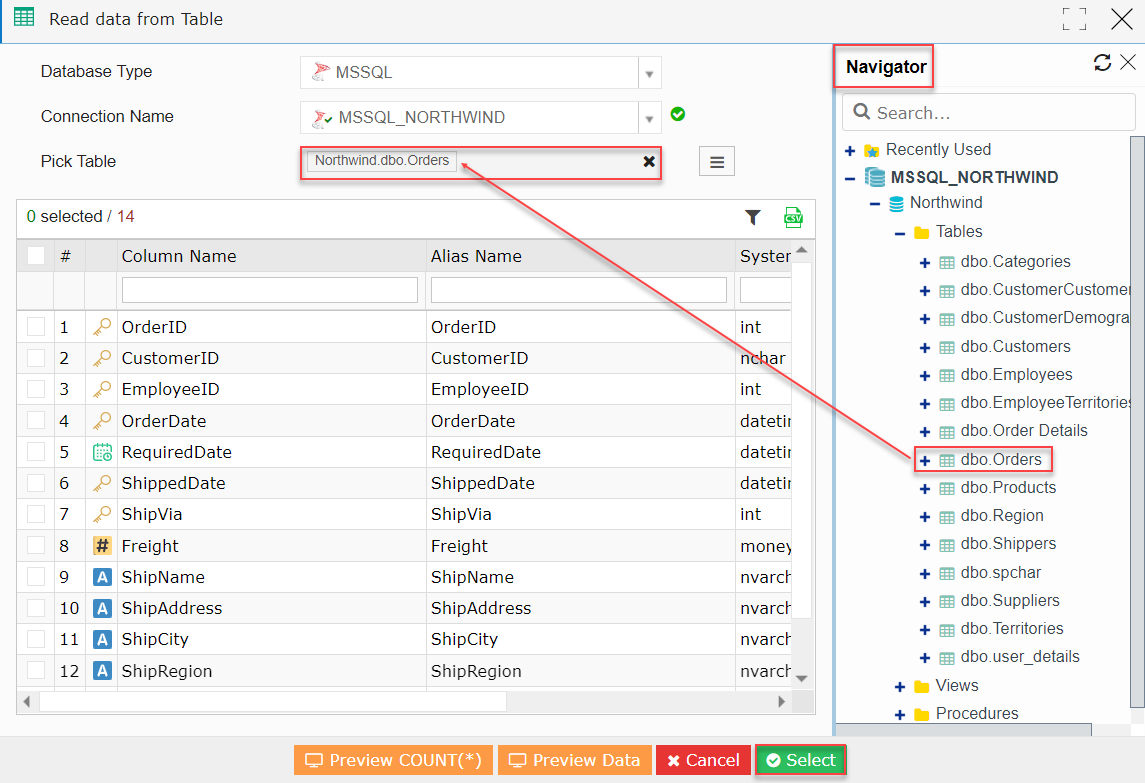Click the green connection status check icon
The image size is (1145, 783).
click(x=678, y=114)
